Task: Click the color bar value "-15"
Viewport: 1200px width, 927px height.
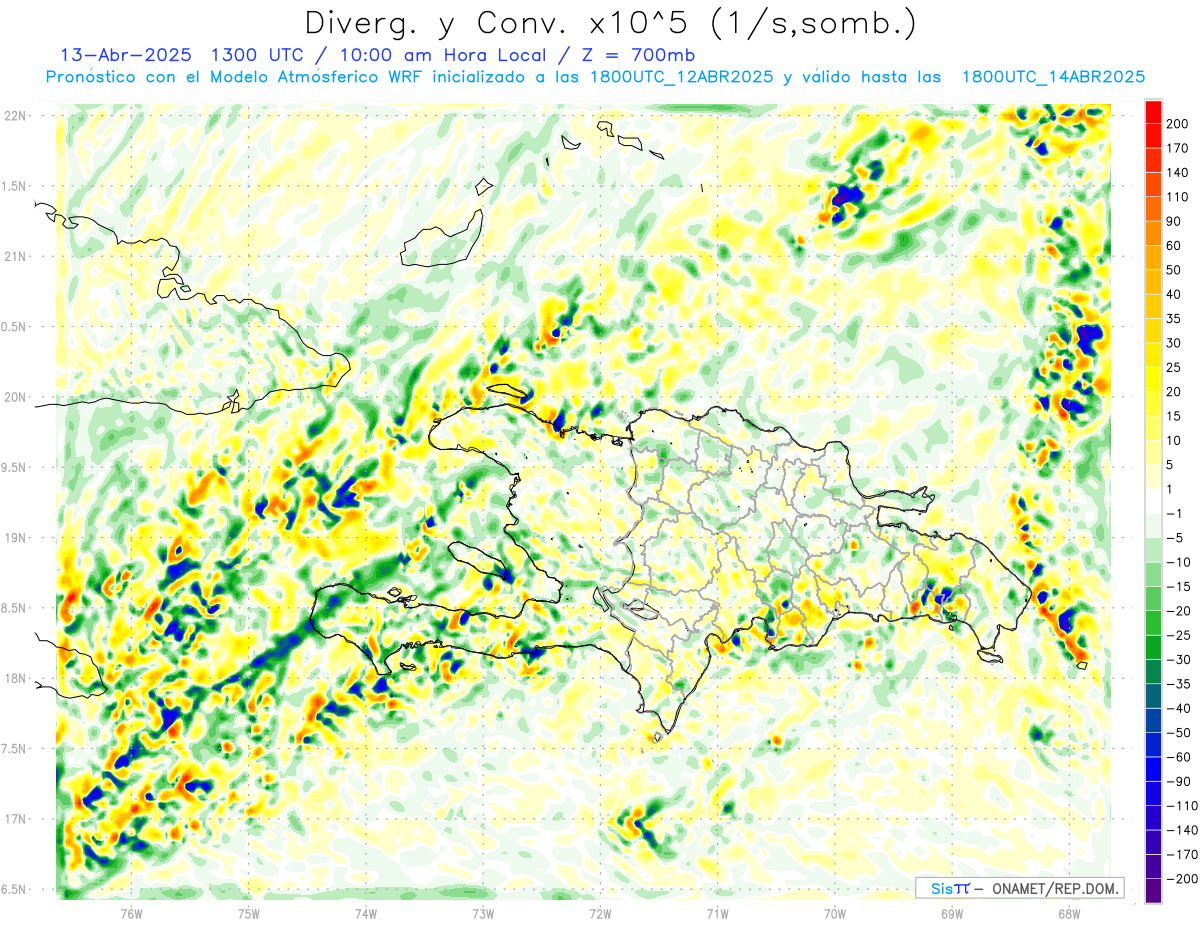Action: pos(1177,586)
